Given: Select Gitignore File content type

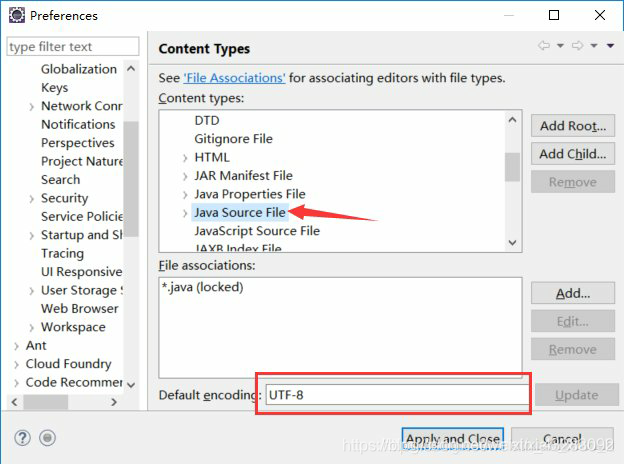Looking at the screenshot, I should click(234, 139).
